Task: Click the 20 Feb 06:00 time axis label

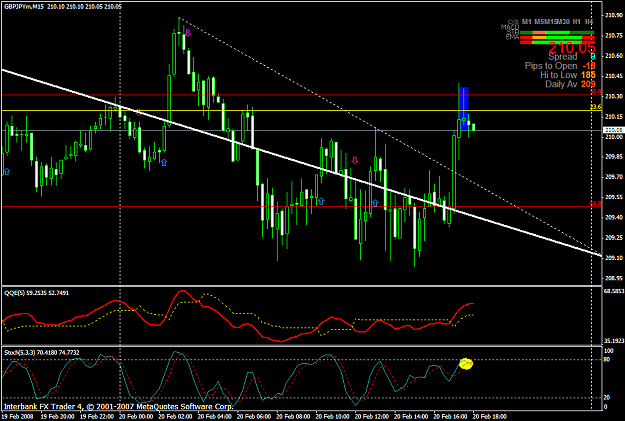Action: [x=252, y=417]
